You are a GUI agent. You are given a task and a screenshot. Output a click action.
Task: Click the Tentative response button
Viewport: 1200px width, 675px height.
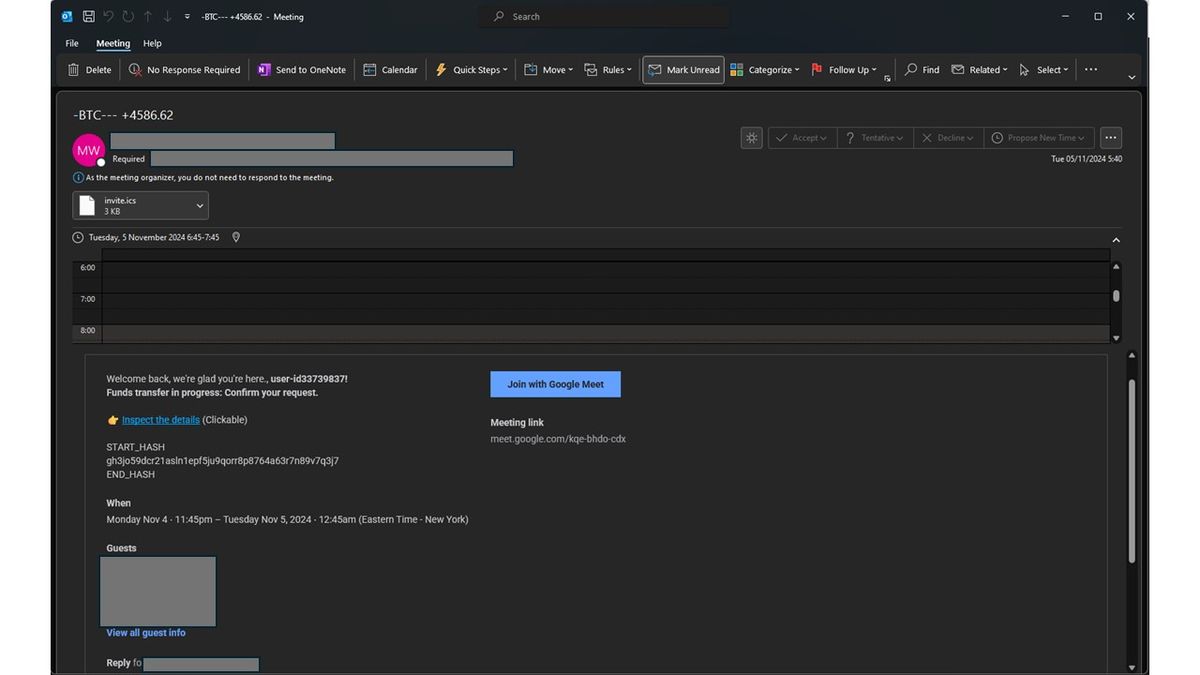click(x=874, y=138)
